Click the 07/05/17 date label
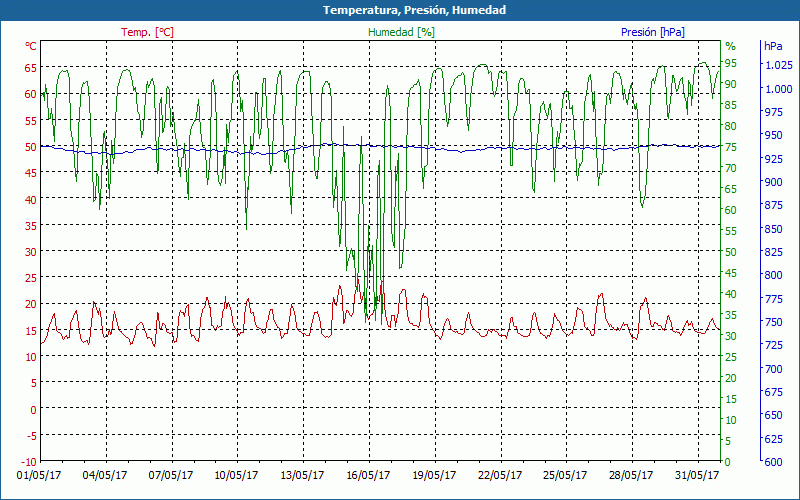800x500 pixels. 170,475
